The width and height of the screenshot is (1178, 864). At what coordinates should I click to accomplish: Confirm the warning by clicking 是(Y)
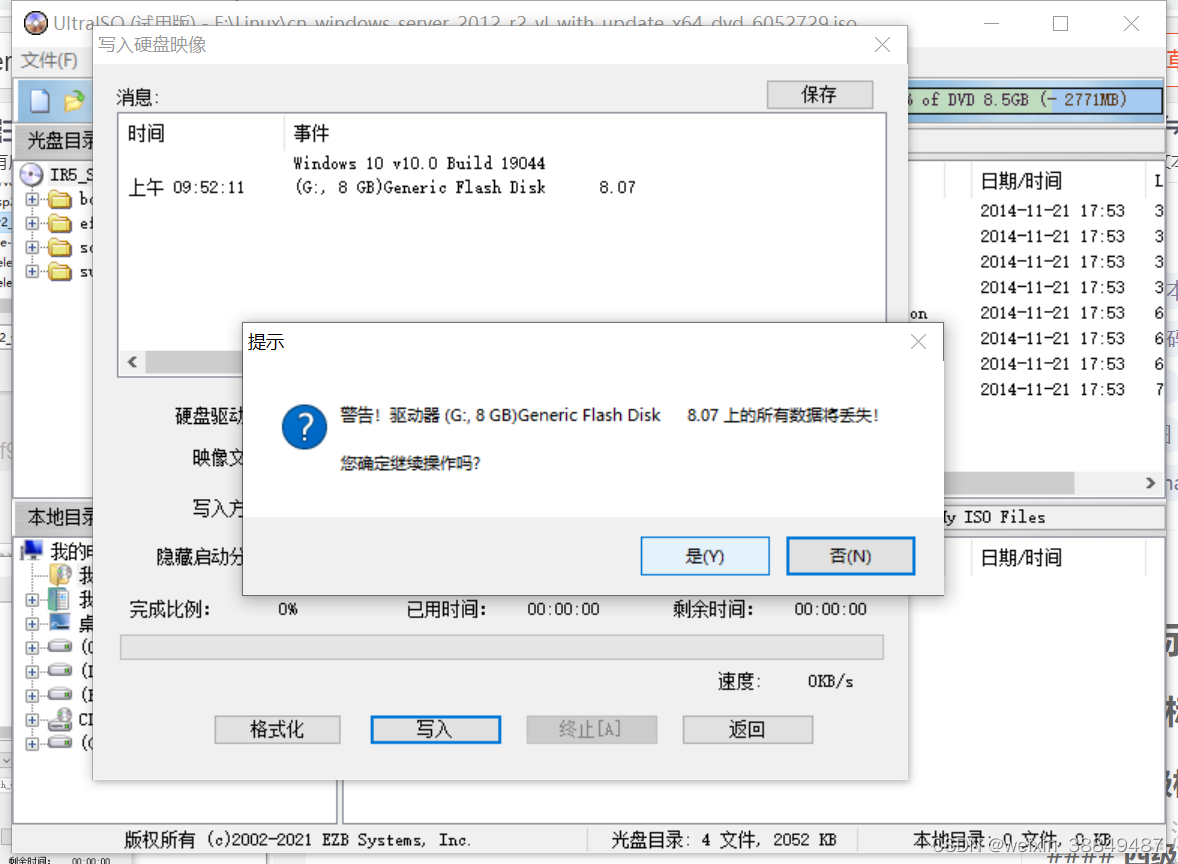(x=704, y=556)
